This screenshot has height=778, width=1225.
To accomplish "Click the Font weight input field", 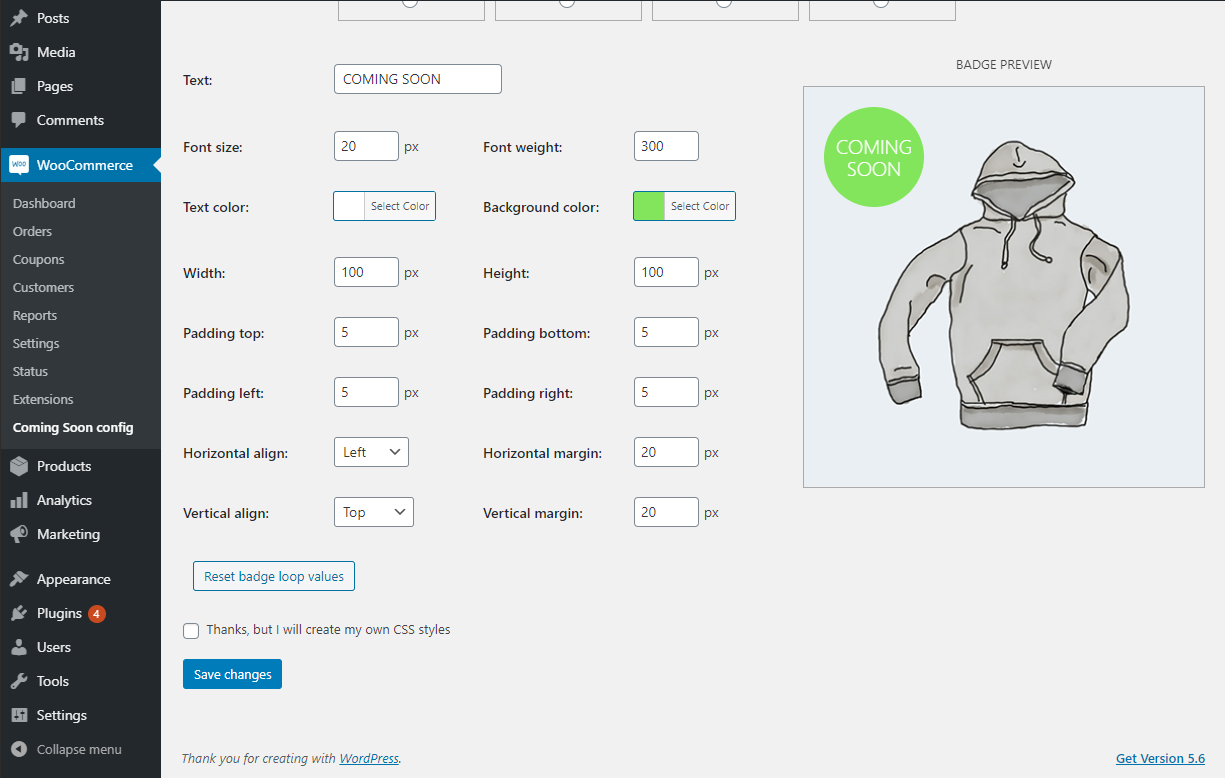I will (x=666, y=146).
